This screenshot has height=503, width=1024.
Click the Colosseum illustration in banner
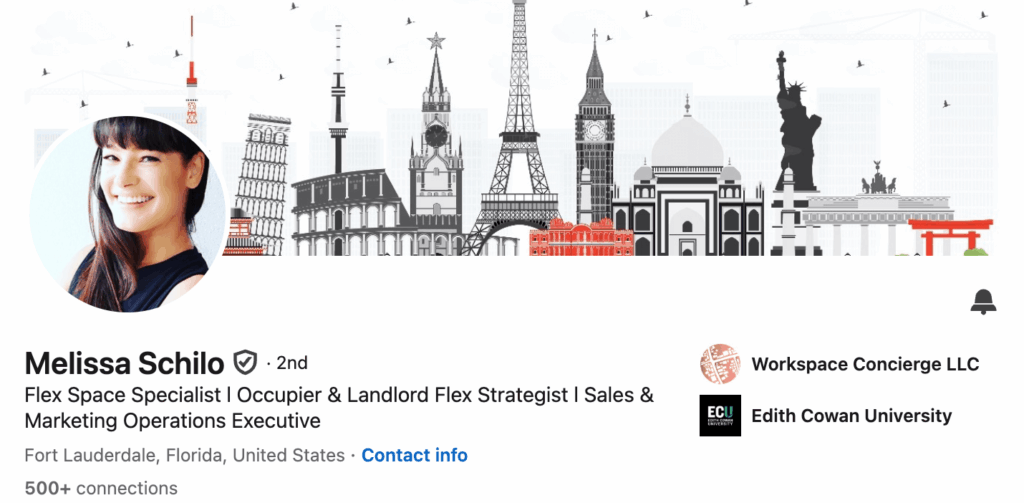[349, 212]
